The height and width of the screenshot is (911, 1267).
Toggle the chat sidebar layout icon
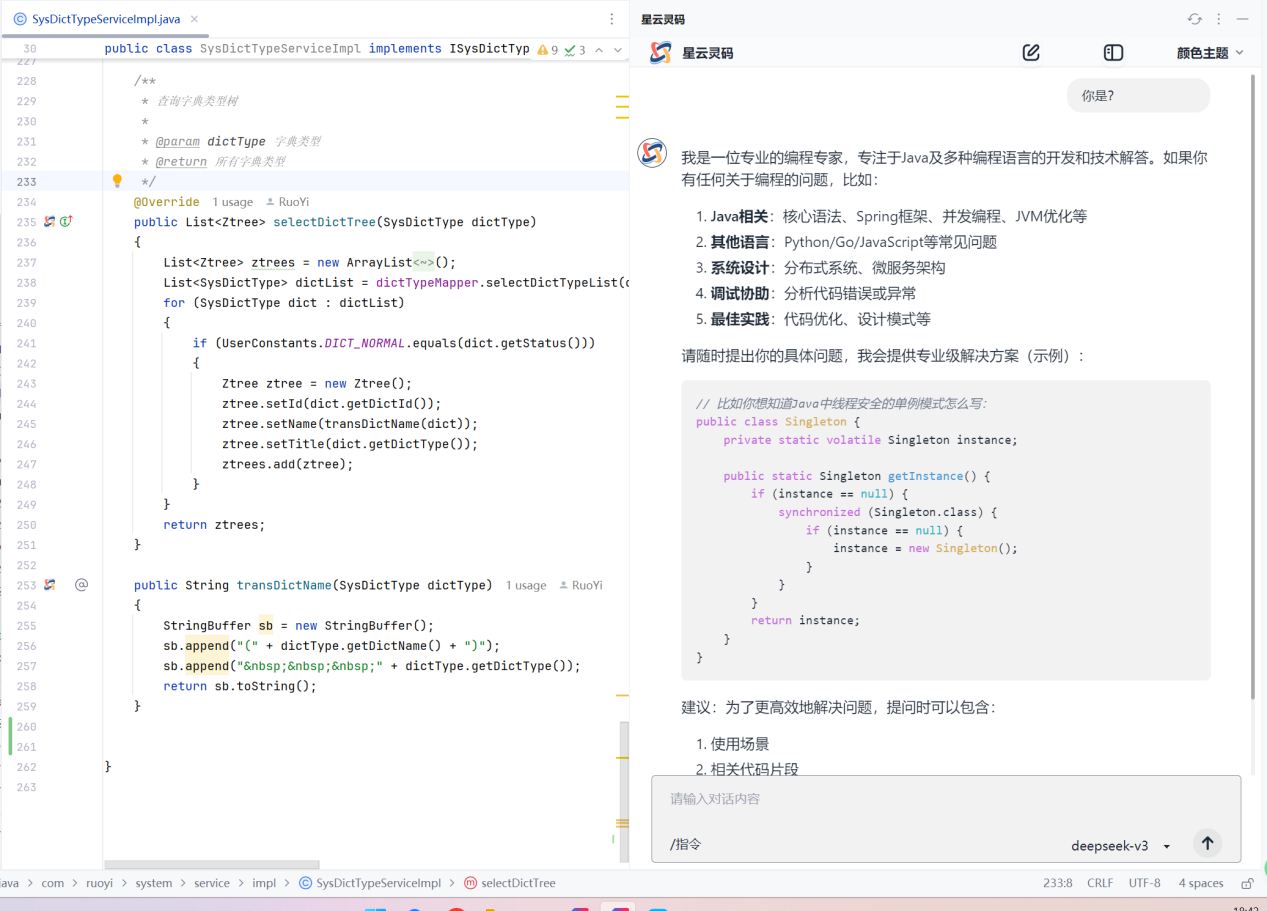click(1113, 53)
